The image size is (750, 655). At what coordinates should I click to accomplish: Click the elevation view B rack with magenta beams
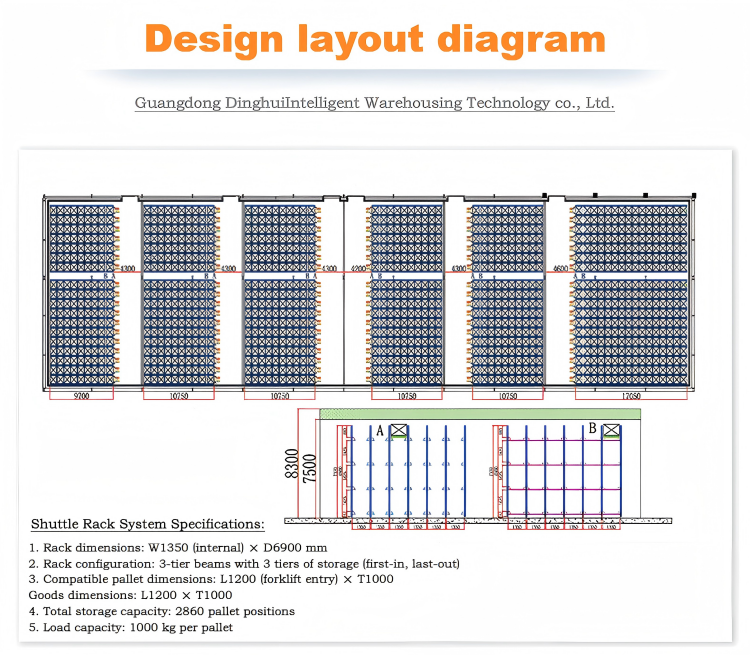[563, 471]
